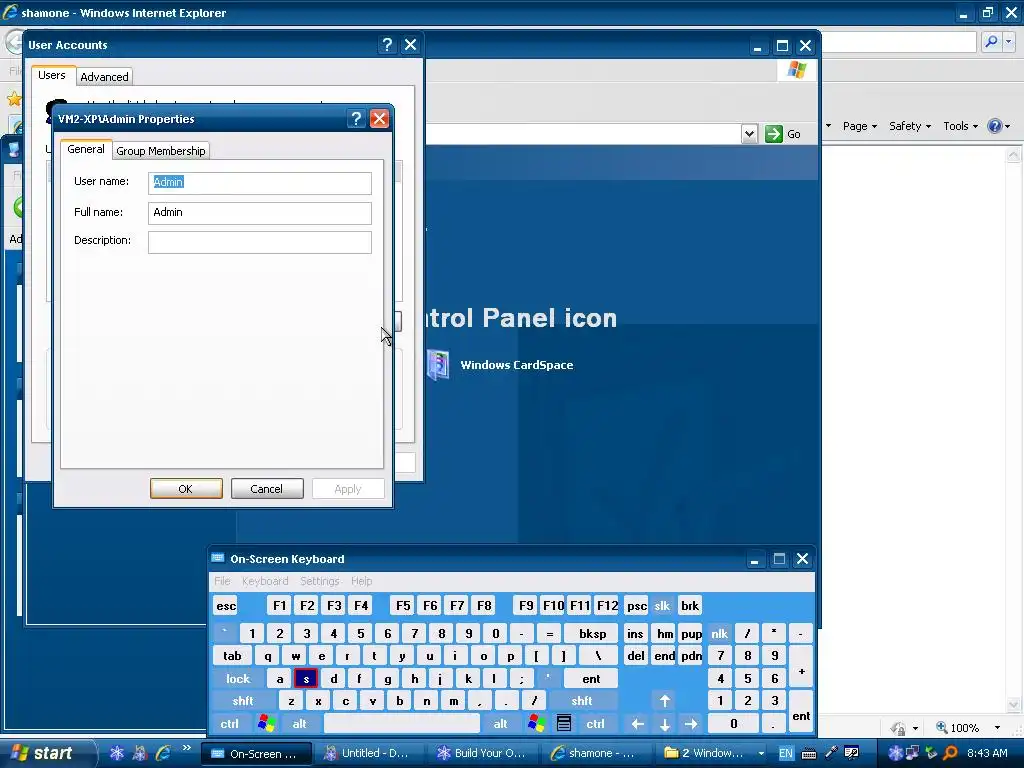Viewport: 1024px width, 768px height.
Task: Click the tab key on On-Screen Keyboard
Action: (x=232, y=656)
